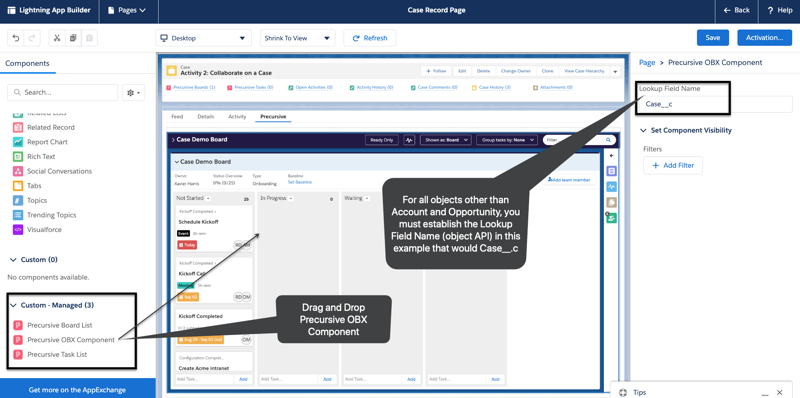
Task: Click the components Search field
Action: [x=62, y=92]
